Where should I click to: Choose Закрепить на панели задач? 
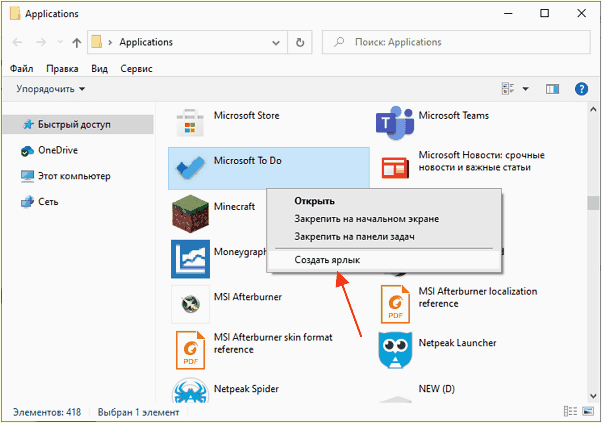point(384,236)
